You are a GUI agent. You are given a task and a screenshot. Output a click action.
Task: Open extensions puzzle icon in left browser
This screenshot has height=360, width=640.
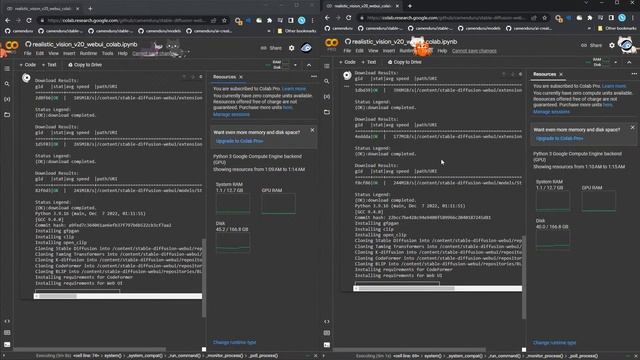[269, 20]
